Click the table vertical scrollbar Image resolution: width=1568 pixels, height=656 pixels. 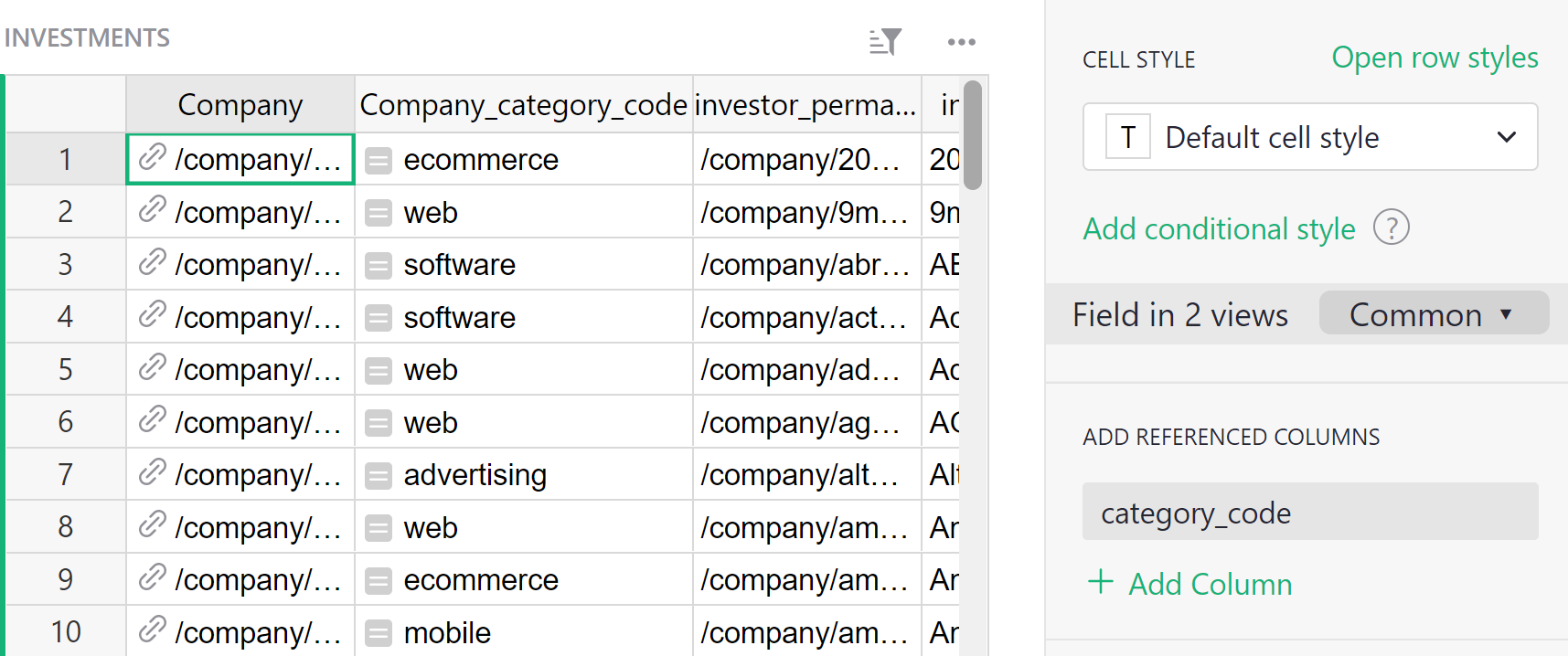point(973,137)
